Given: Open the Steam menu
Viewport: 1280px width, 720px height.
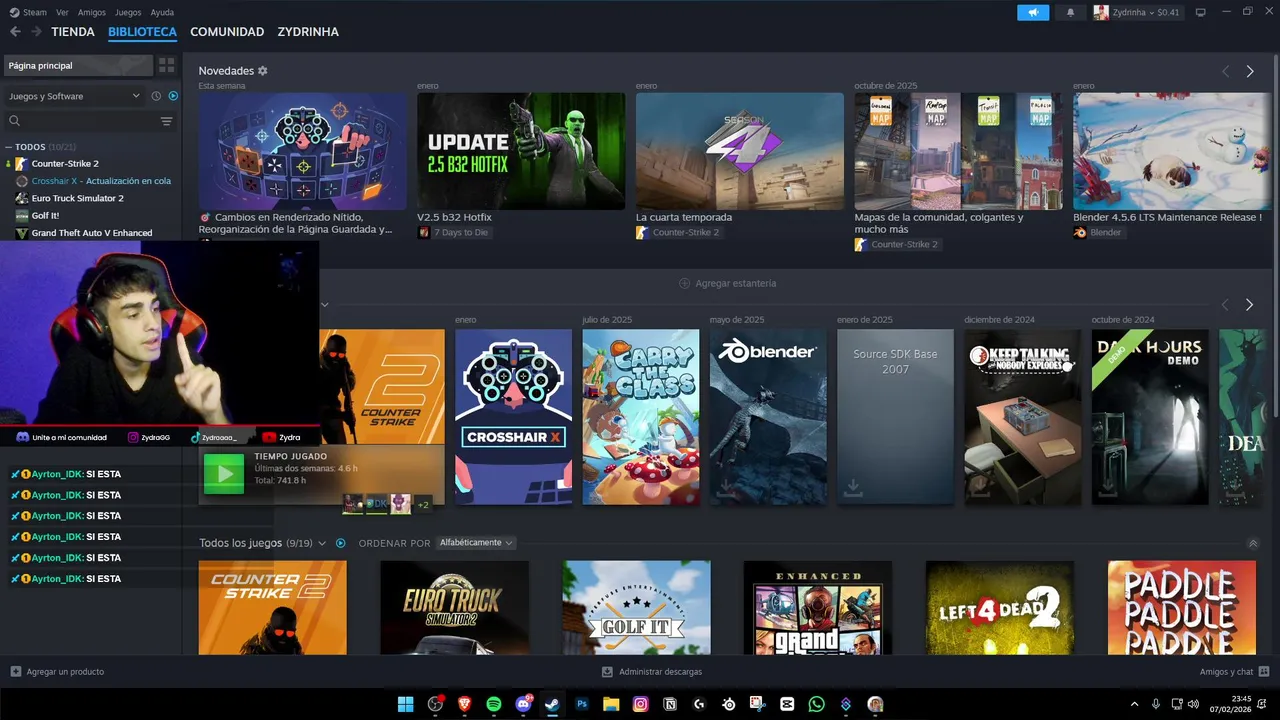Looking at the screenshot, I should click(29, 12).
